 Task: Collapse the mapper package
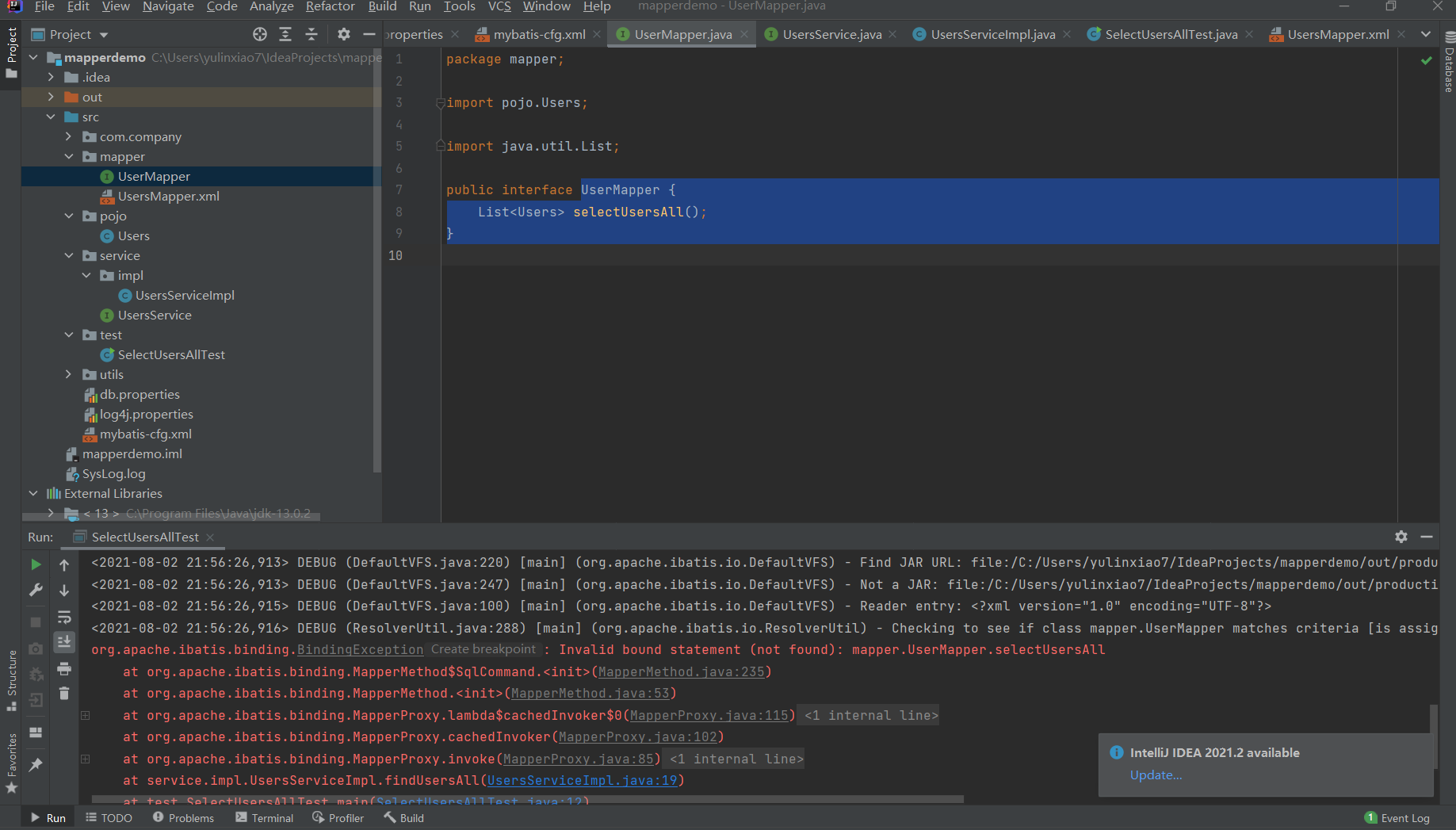[x=68, y=156]
